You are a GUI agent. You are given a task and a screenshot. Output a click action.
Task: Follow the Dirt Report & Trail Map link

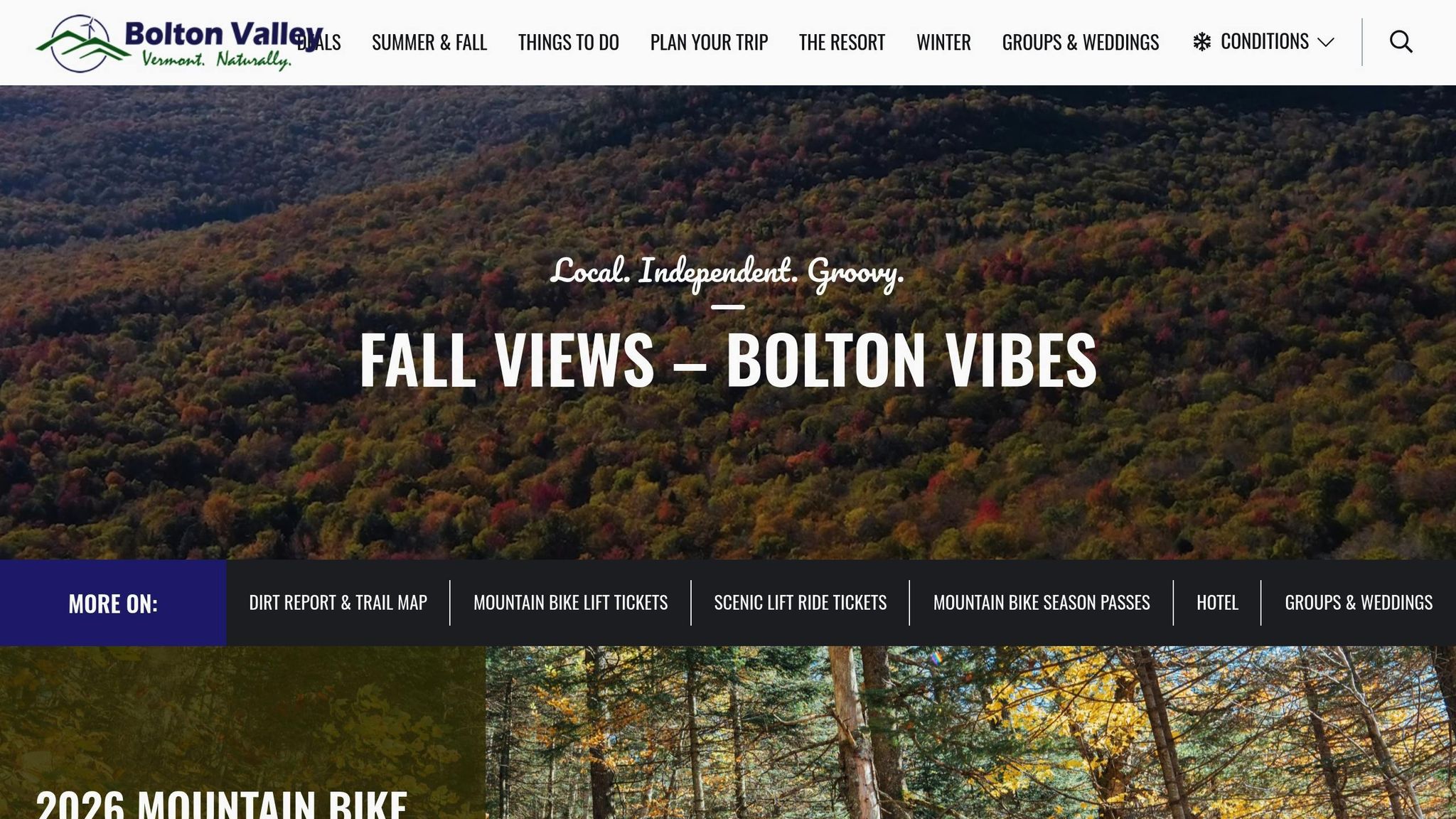coord(338,603)
